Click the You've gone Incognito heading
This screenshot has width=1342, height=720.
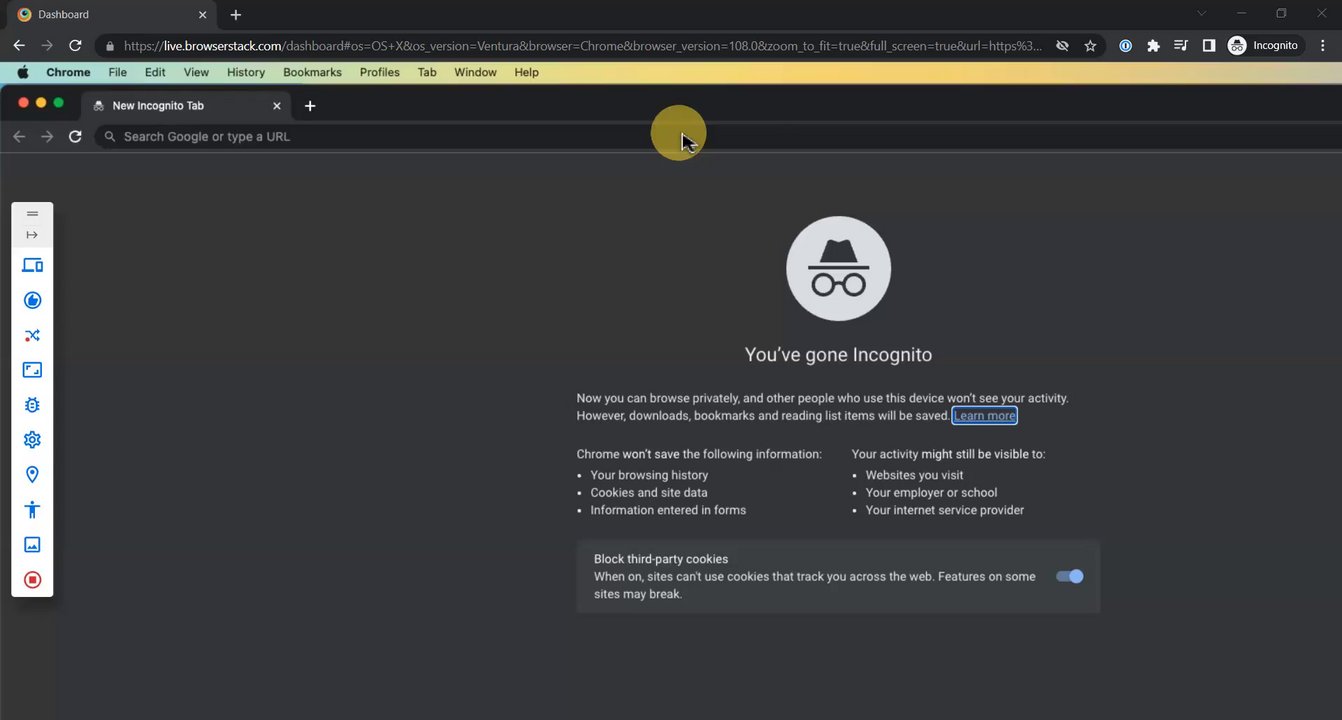[838, 354]
